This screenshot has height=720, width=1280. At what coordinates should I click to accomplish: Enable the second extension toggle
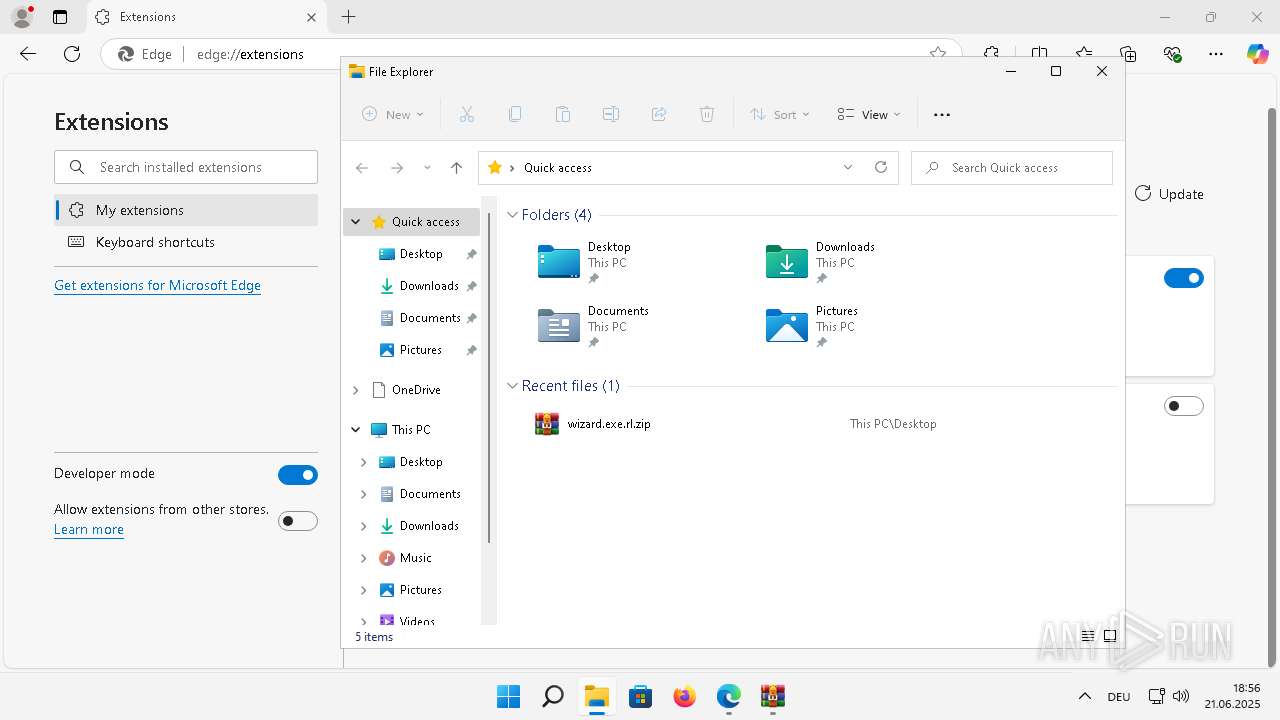pos(1184,406)
